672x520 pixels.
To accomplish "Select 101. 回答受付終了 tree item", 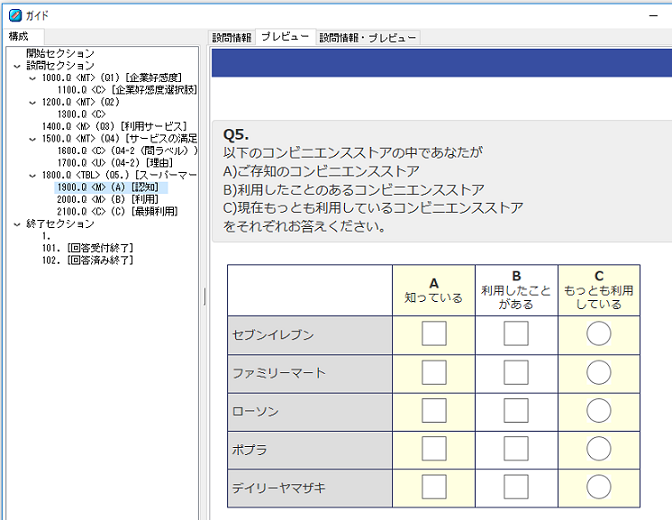I will click(x=88, y=248).
